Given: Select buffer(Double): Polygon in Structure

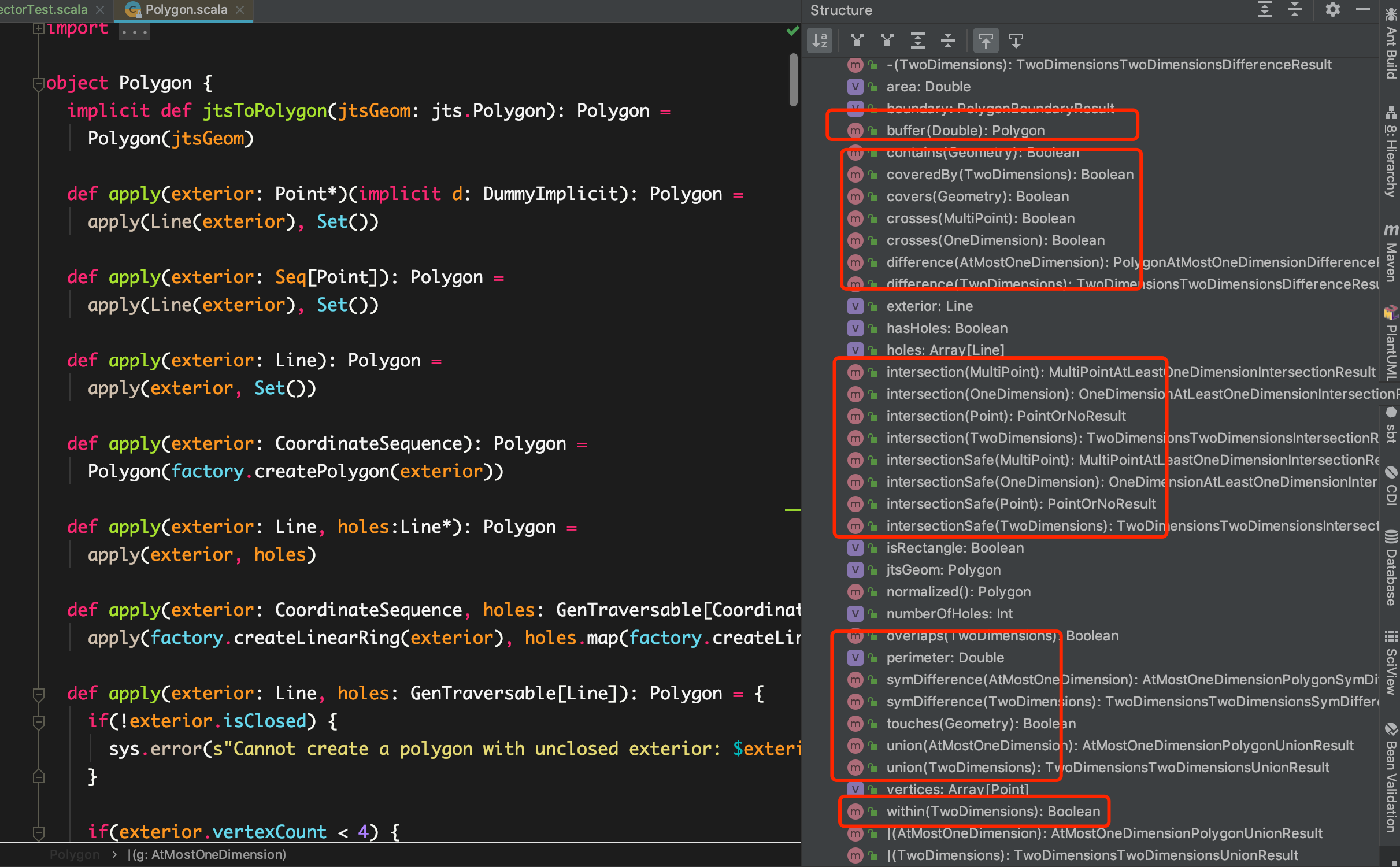Looking at the screenshot, I should click(965, 131).
